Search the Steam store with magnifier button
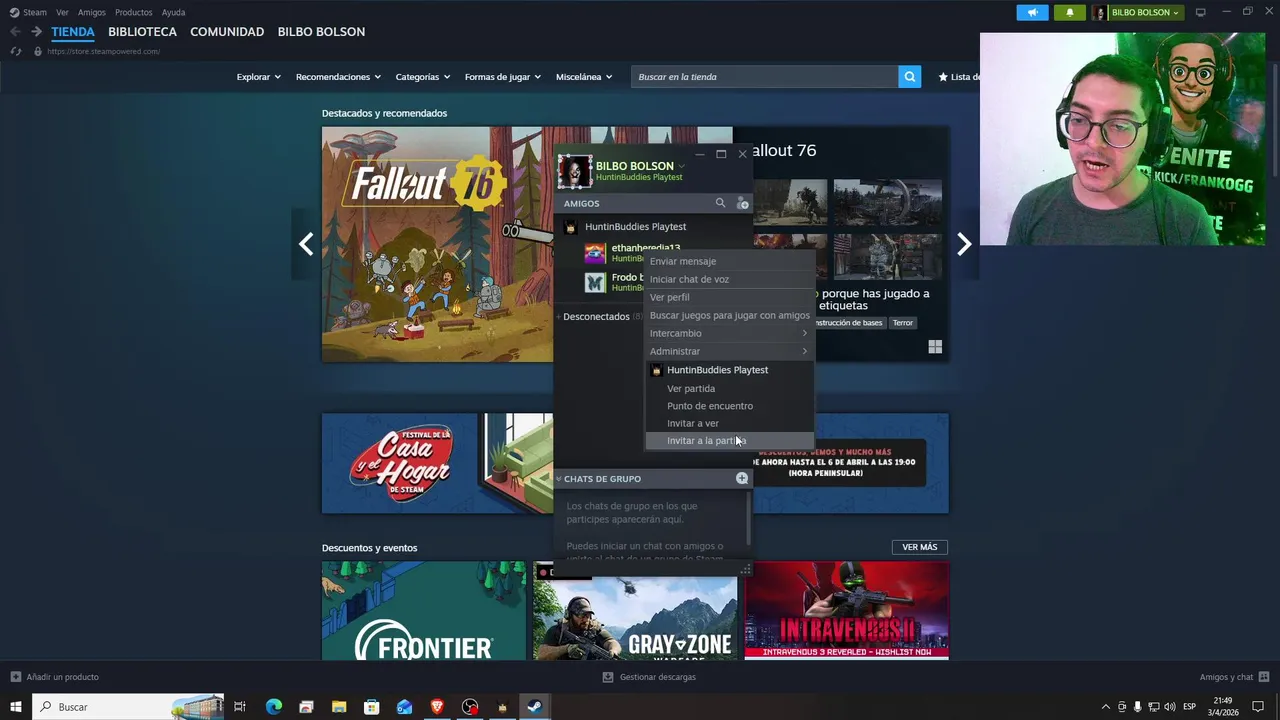Image resolution: width=1280 pixels, height=720 pixels. 909,77
